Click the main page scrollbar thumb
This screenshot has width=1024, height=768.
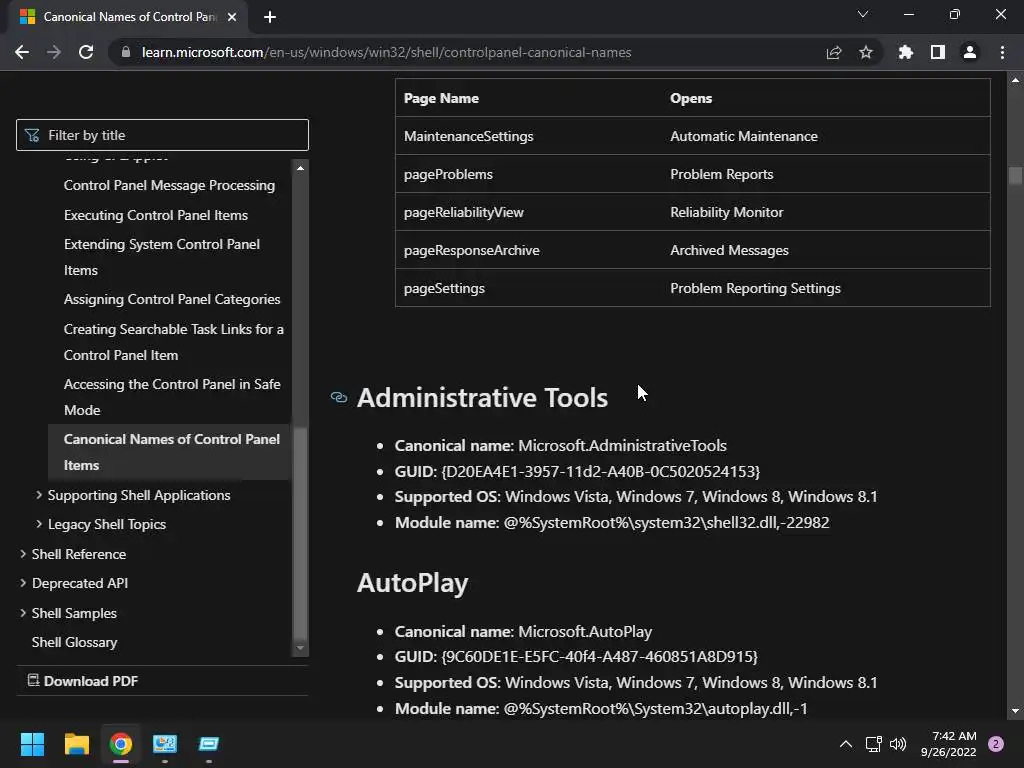[x=1015, y=176]
